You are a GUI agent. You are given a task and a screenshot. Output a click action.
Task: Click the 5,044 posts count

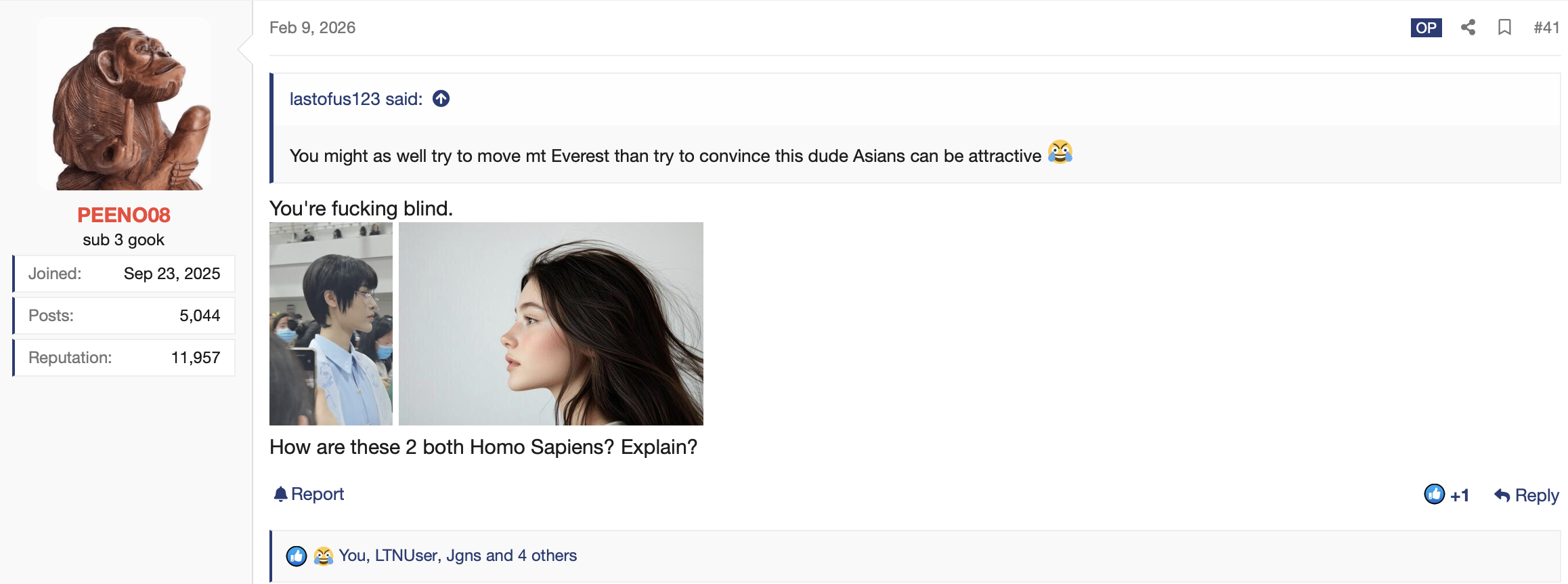point(200,316)
